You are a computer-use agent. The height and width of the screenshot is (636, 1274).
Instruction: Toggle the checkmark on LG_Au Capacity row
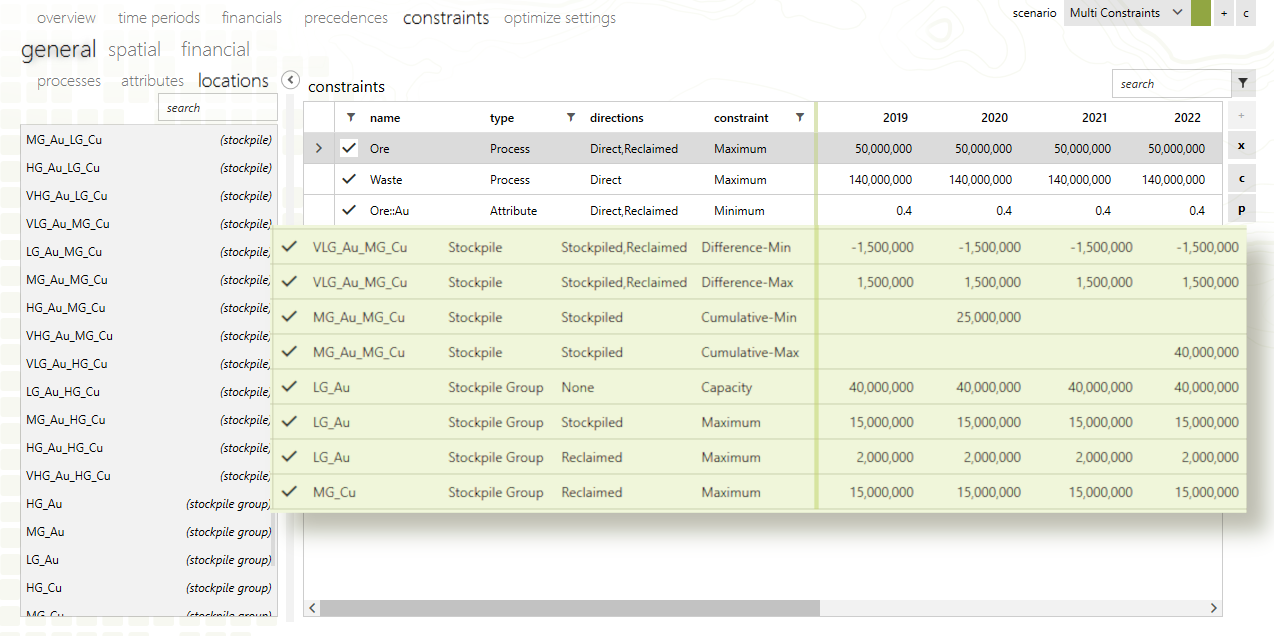coord(290,387)
